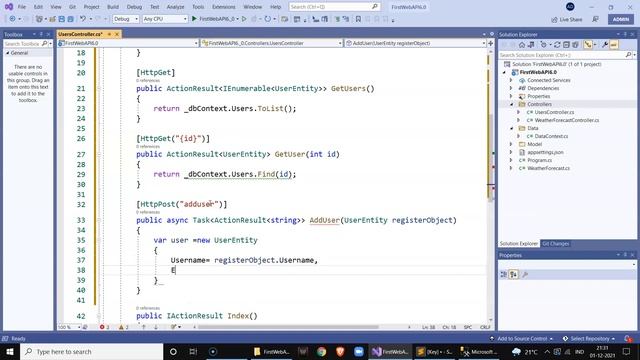Collapse the Data folder
This screenshot has width=640, height=360.
511,128
